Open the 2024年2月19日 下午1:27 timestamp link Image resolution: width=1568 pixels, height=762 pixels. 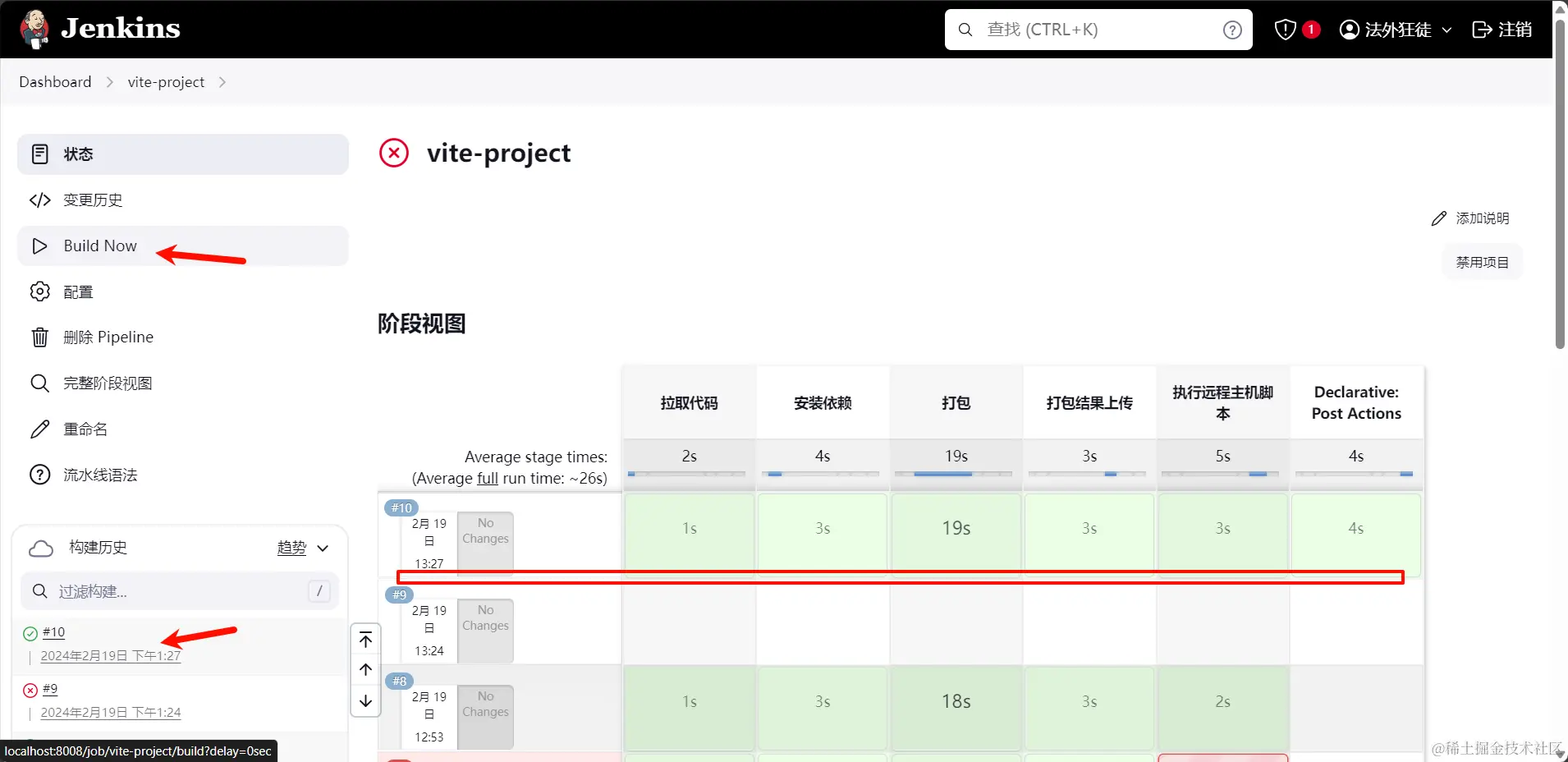(111, 655)
